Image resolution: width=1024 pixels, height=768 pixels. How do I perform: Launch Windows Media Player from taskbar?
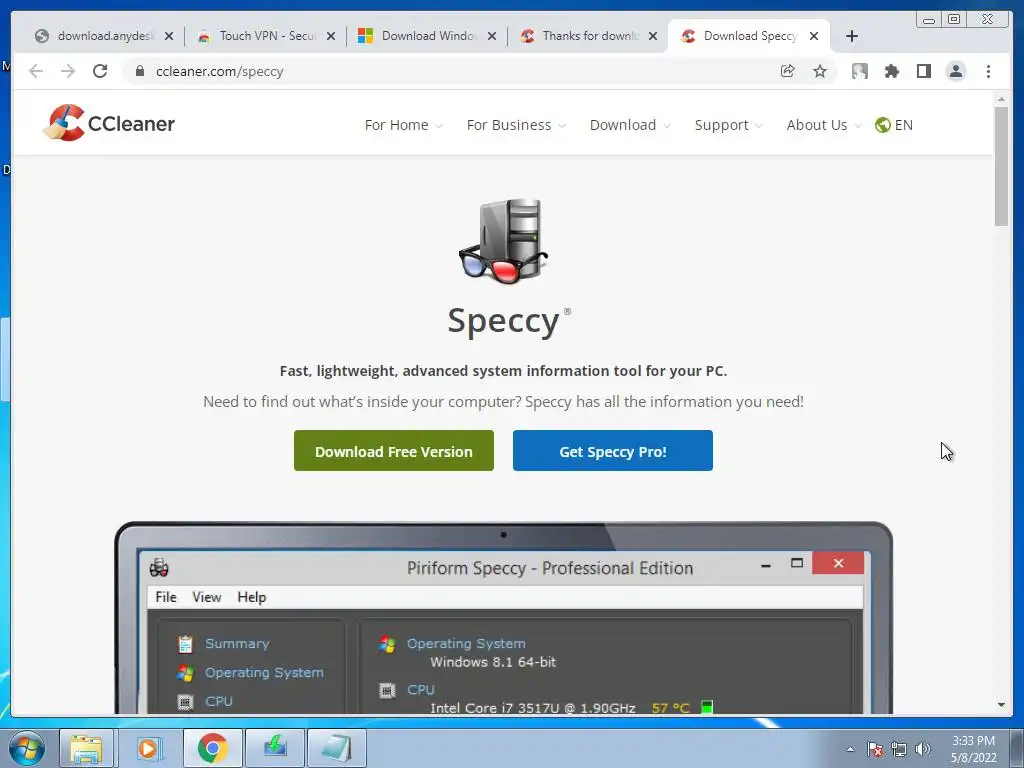[x=148, y=748]
